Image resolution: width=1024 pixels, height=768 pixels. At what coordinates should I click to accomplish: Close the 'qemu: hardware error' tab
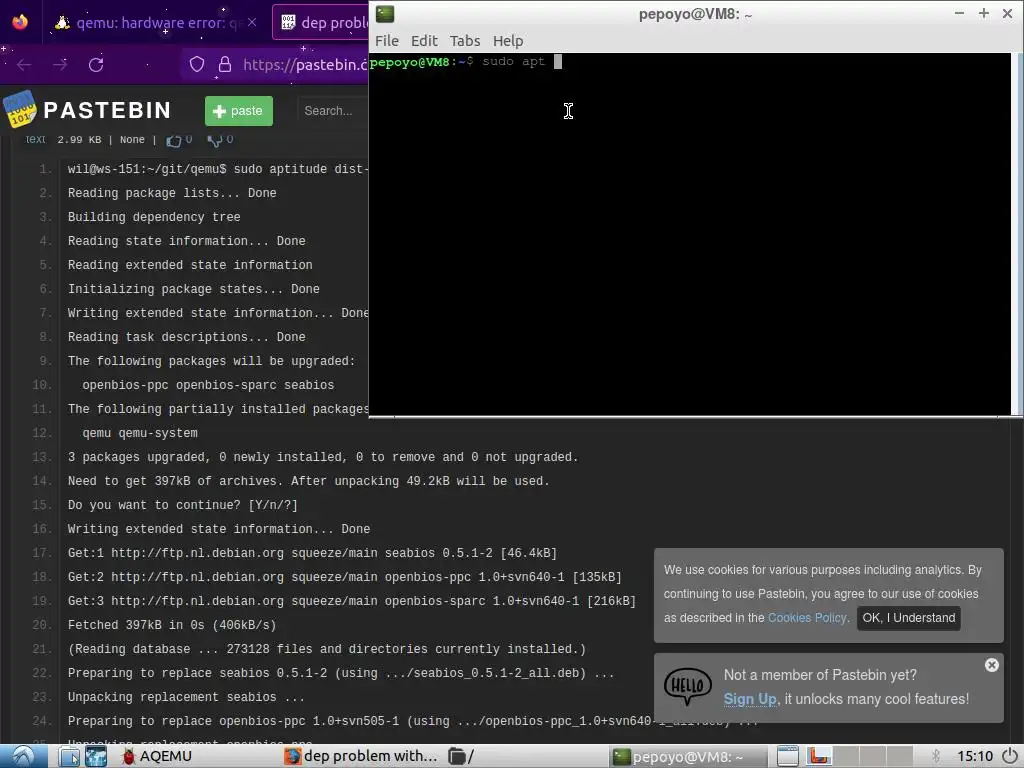click(252, 22)
